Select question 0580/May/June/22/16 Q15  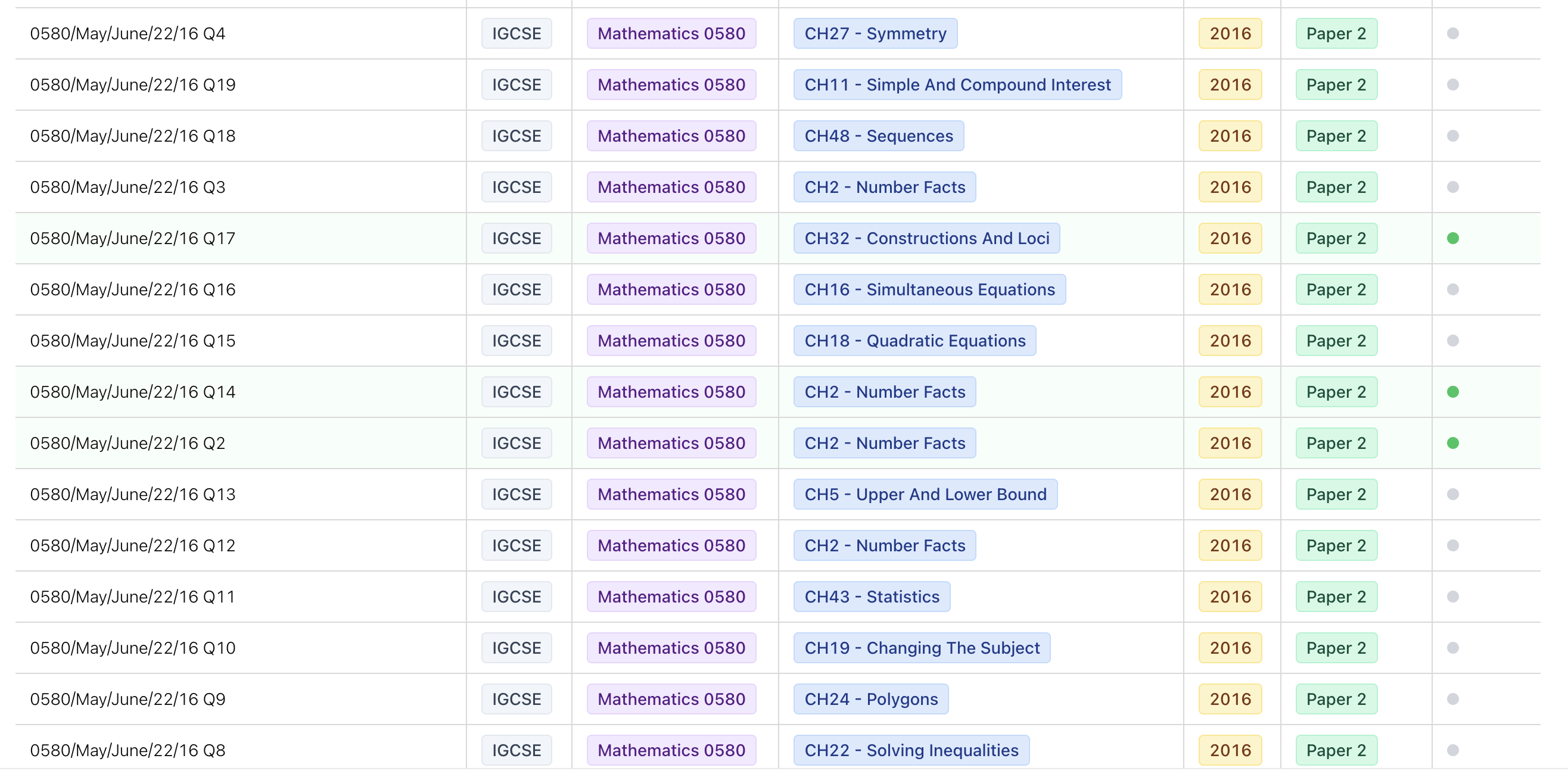point(133,340)
